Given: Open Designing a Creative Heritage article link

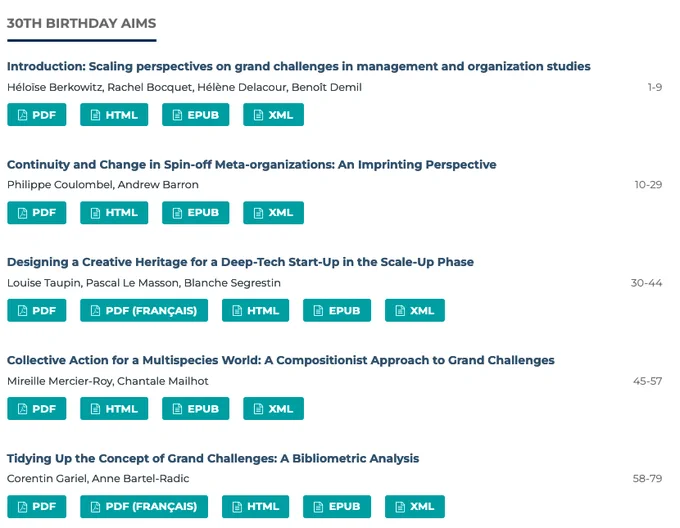Looking at the screenshot, I should [240, 262].
